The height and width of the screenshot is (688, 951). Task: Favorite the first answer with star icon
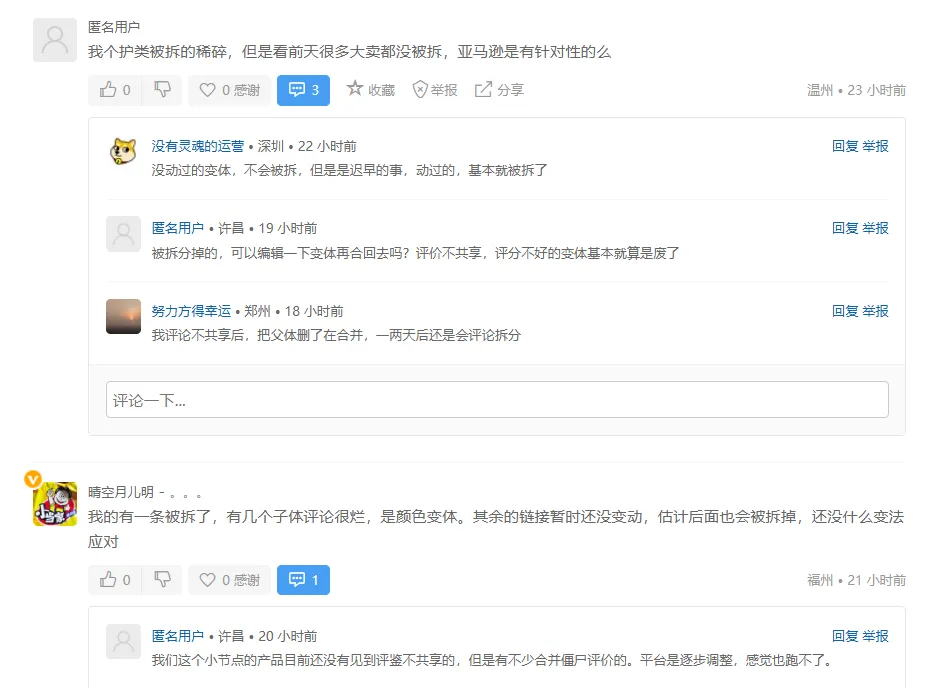click(370, 90)
